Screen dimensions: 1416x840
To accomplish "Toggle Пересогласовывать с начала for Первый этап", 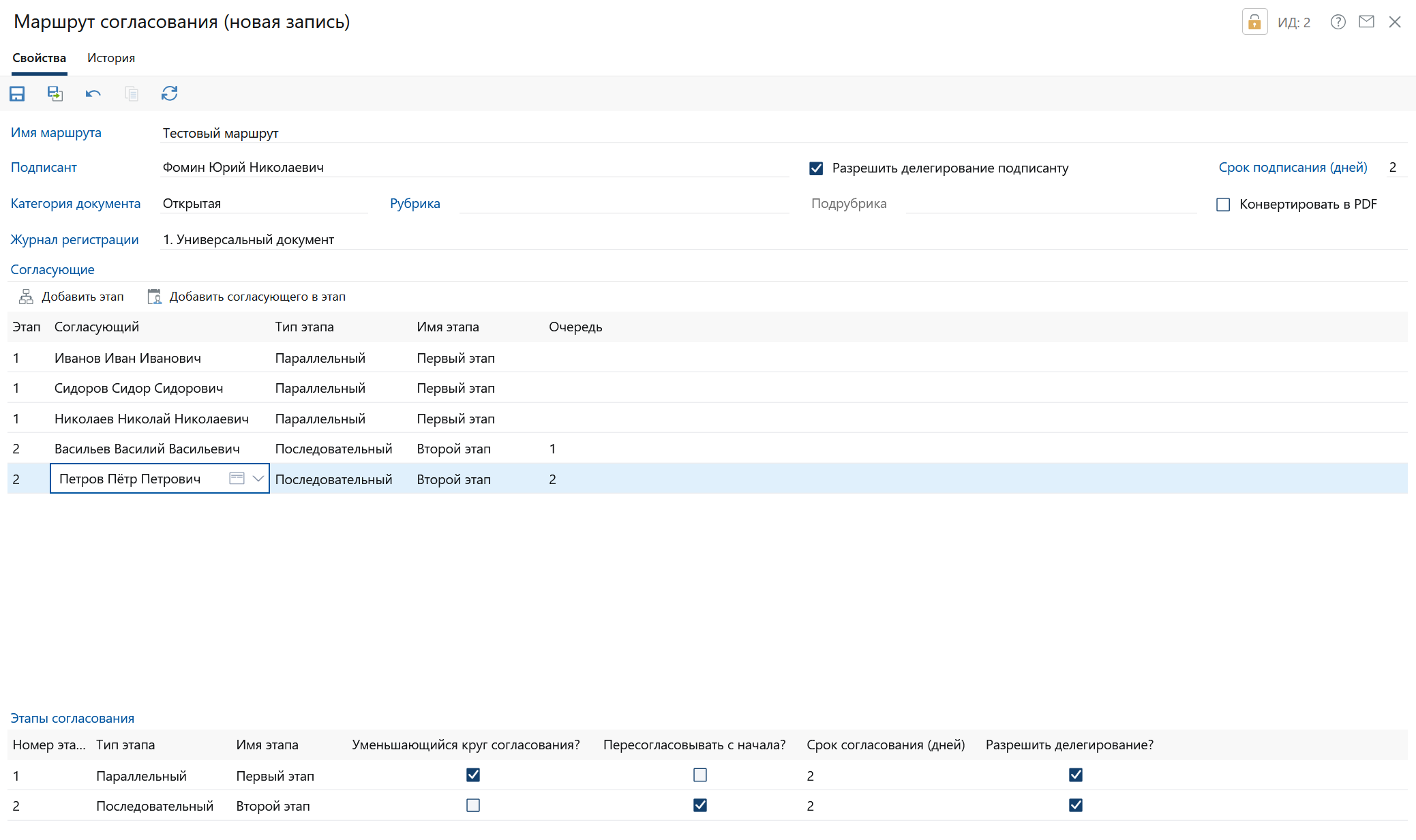I will pyautogui.click(x=700, y=775).
